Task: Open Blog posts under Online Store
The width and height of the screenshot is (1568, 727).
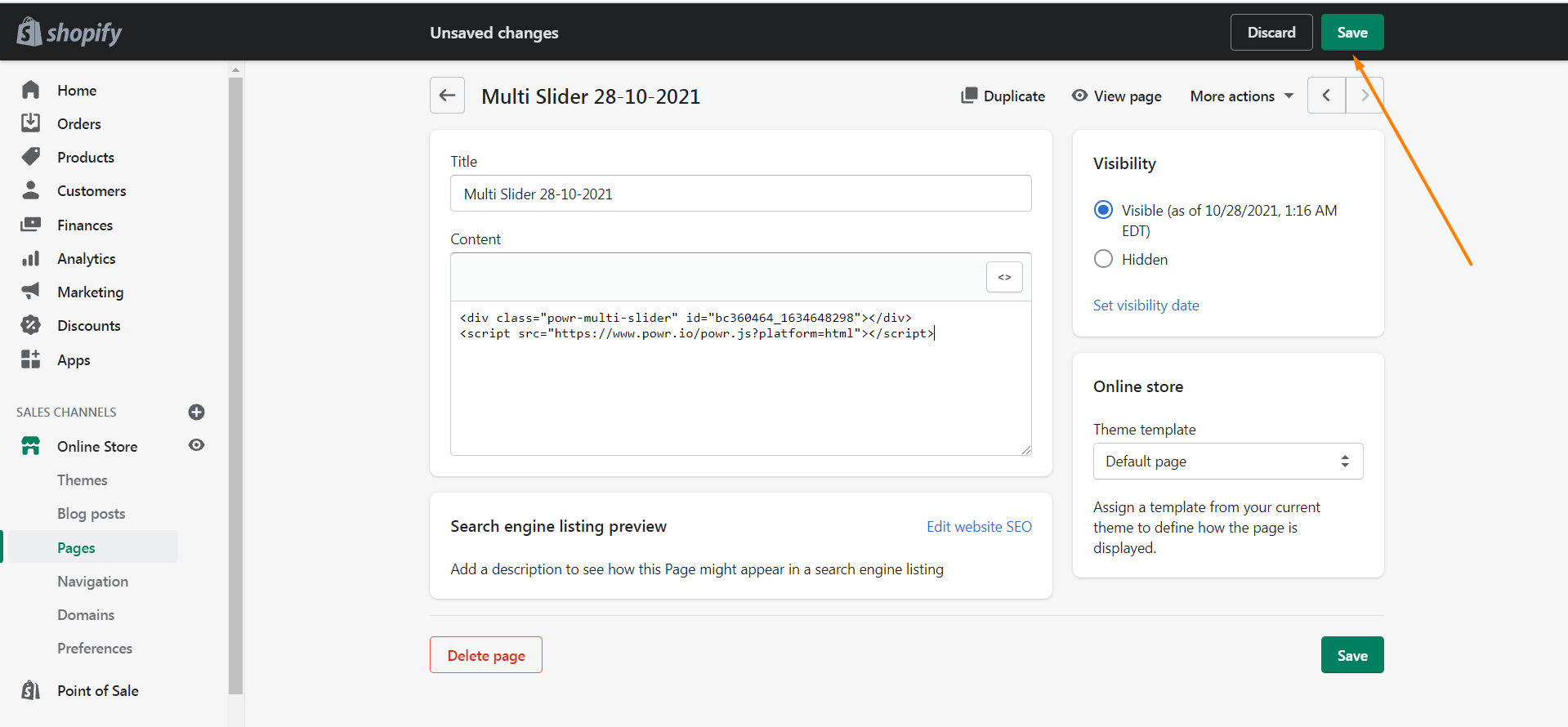Action: (92, 514)
